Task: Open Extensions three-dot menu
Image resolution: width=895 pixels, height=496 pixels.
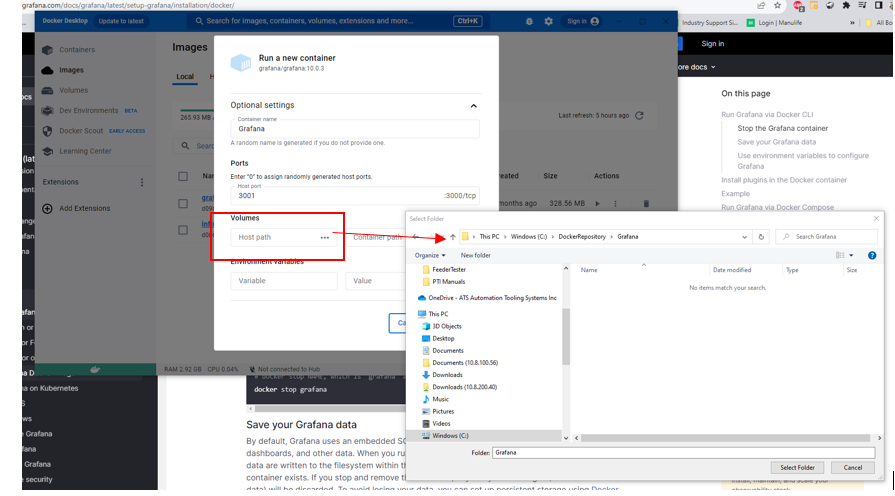Action: 142,182
